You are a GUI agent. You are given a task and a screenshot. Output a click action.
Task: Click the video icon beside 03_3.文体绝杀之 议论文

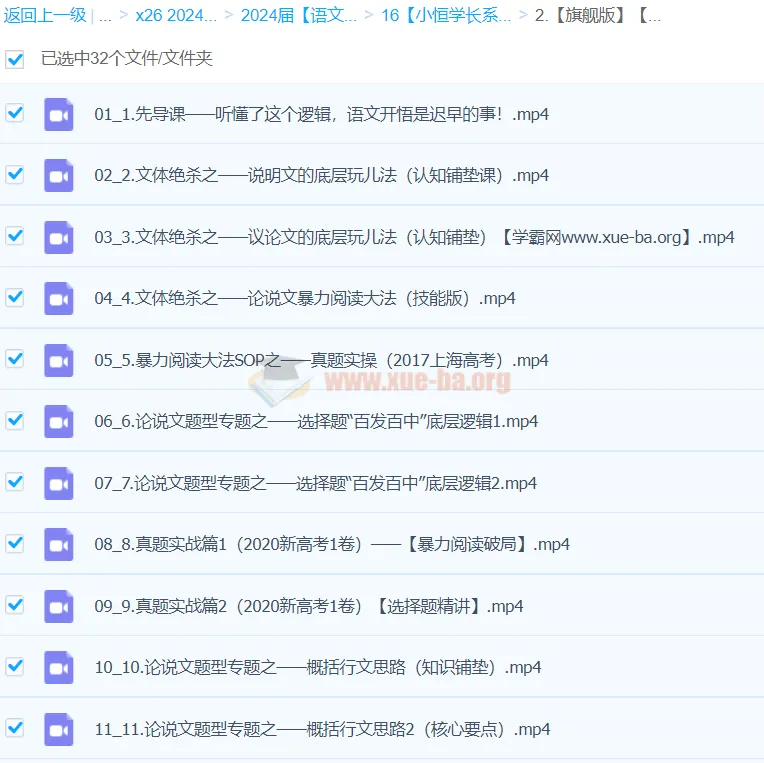point(59,238)
